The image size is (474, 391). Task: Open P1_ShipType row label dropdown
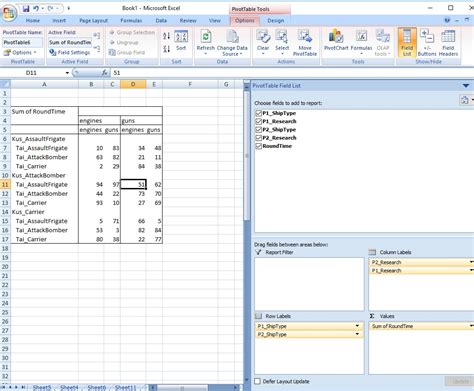tap(357, 326)
